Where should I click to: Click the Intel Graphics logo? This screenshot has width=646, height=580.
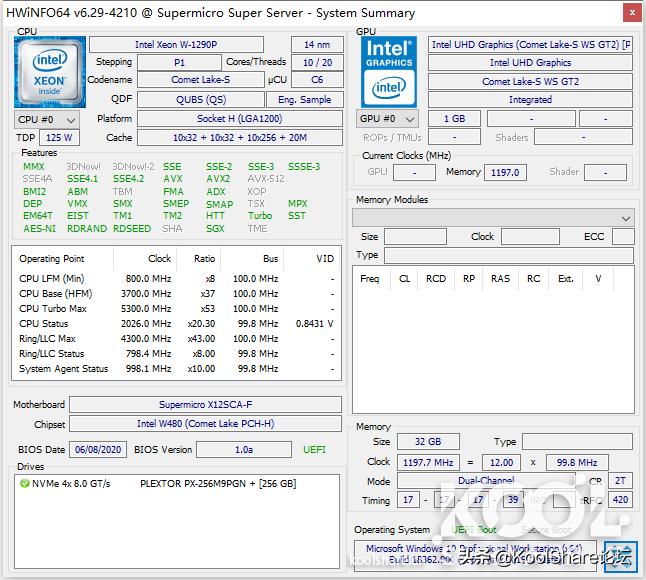(x=389, y=72)
